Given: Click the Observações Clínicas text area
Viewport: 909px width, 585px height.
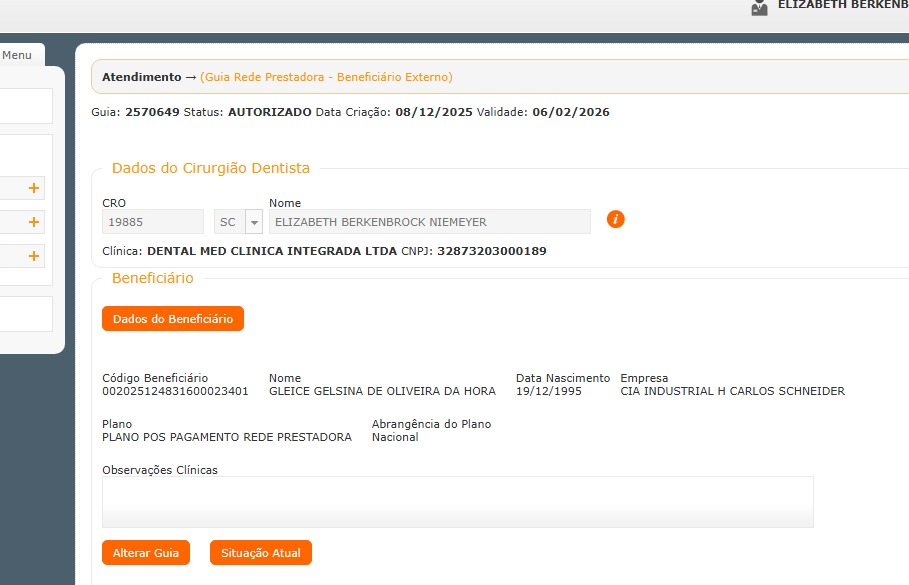Looking at the screenshot, I should (x=458, y=502).
